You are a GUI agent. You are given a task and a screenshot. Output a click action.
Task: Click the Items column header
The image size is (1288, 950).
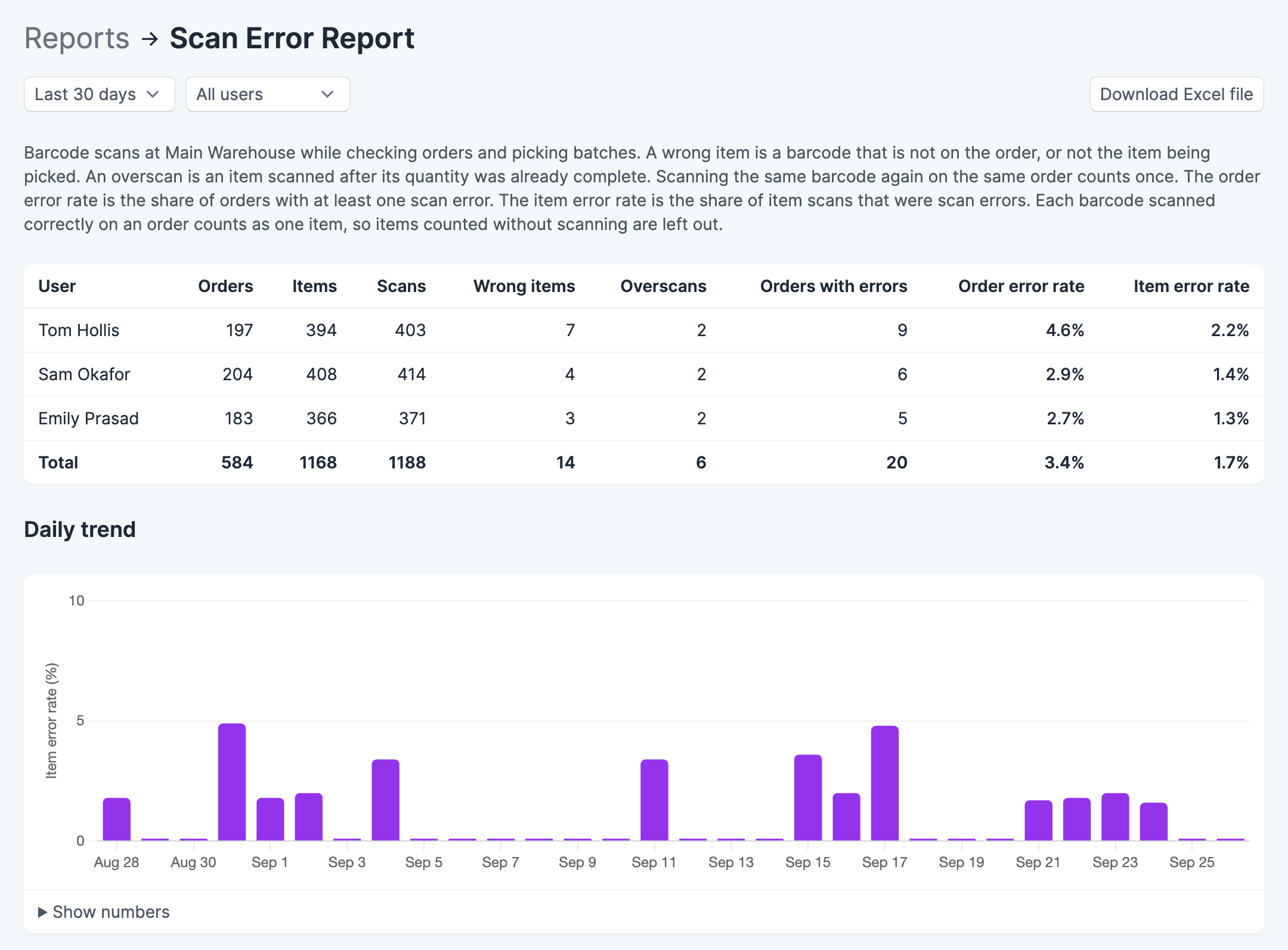tap(314, 286)
